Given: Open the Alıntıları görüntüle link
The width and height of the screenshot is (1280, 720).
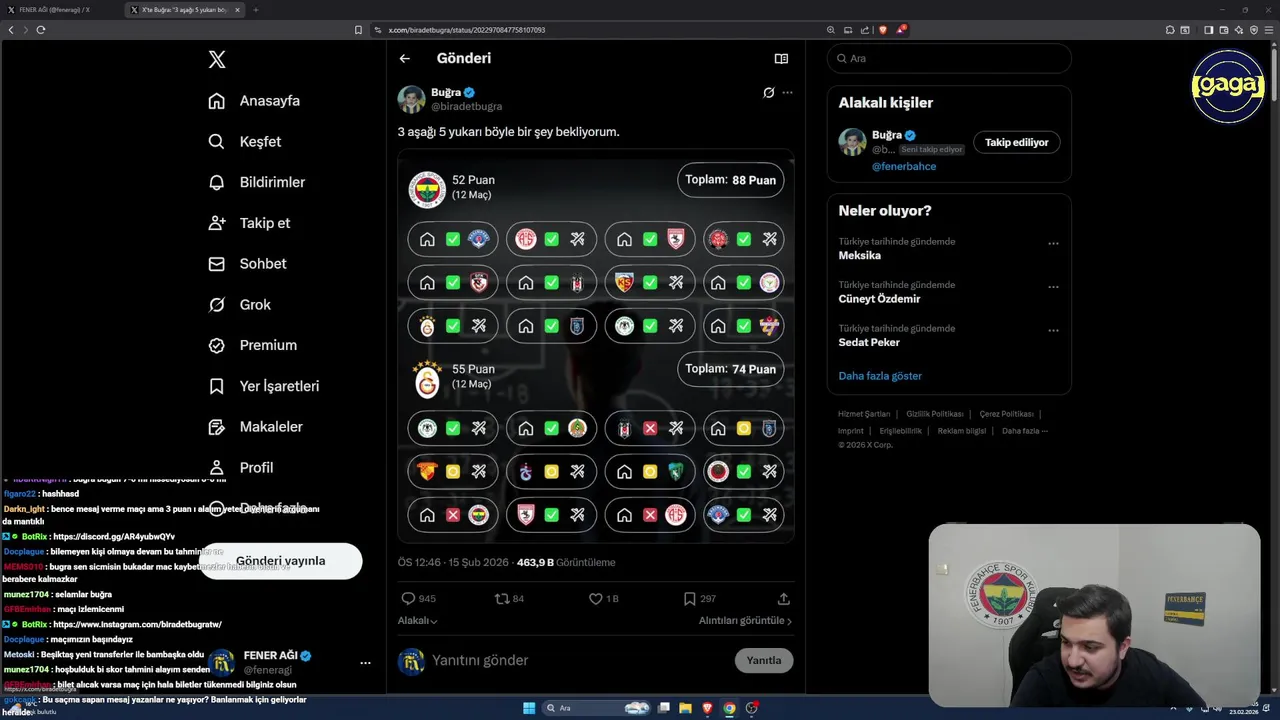Looking at the screenshot, I should pyautogui.click(x=745, y=621).
